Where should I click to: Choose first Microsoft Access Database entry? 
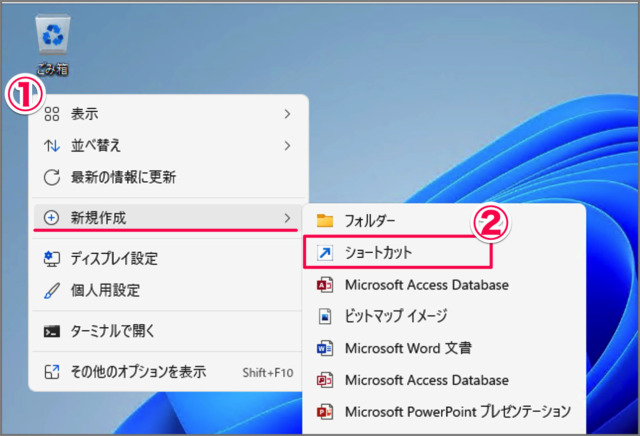(444, 285)
